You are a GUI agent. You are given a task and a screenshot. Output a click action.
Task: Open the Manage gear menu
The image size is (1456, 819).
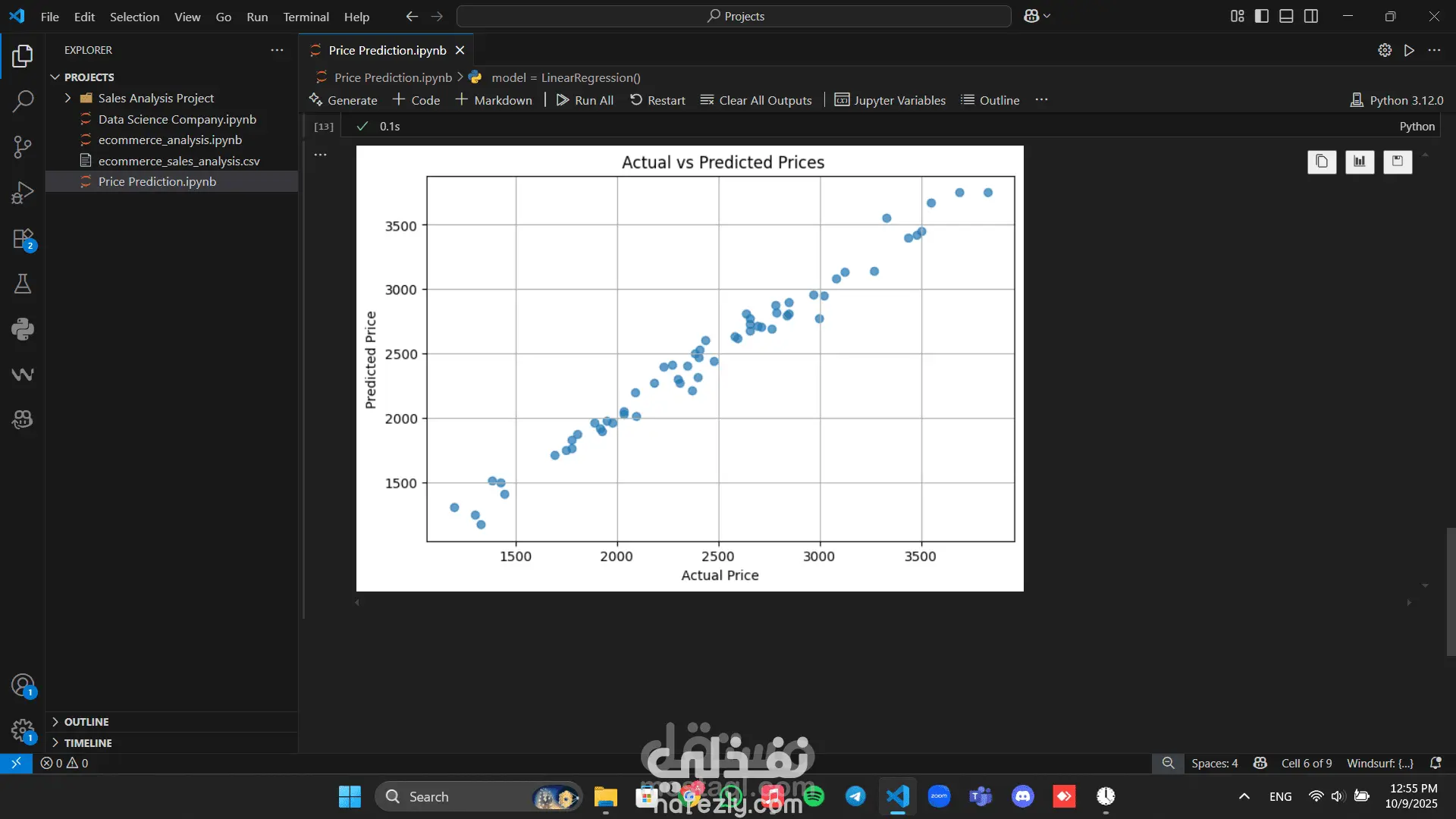(23, 731)
